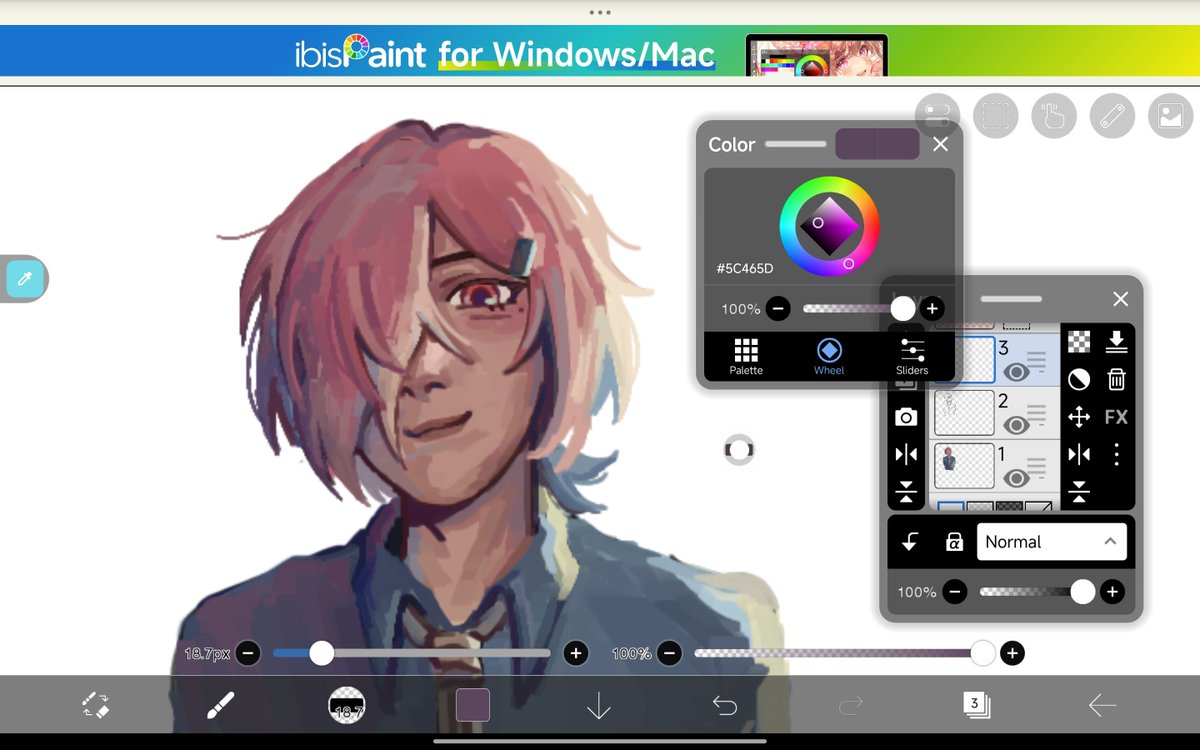Select layer 2 thumbnail
This screenshot has width=1200, height=750.
point(964,413)
